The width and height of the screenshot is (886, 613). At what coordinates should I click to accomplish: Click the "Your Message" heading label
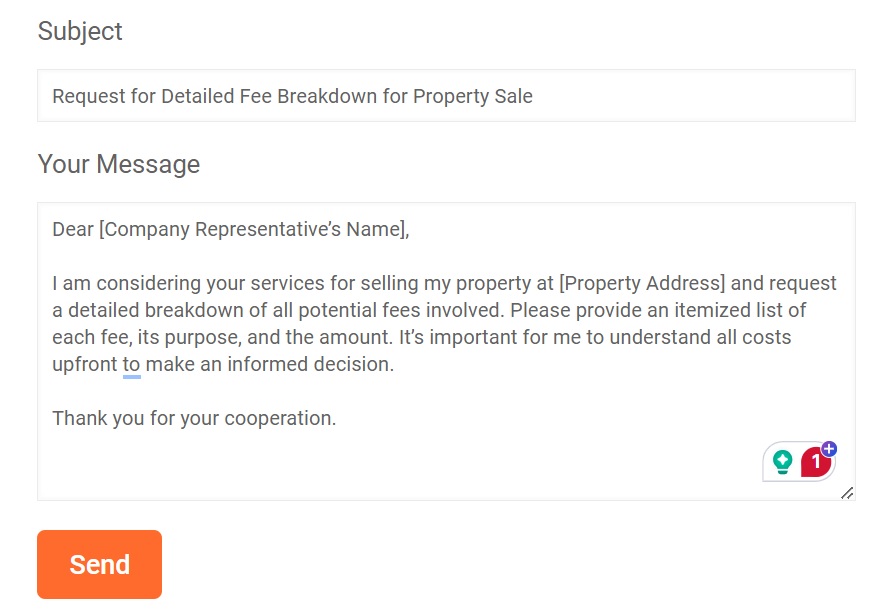tap(118, 163)
